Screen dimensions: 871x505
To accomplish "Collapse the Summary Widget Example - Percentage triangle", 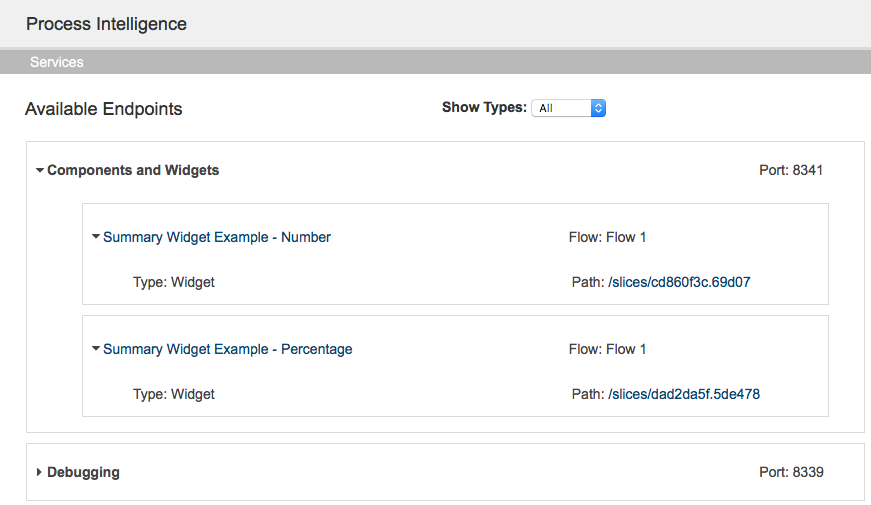I will 96,349.
